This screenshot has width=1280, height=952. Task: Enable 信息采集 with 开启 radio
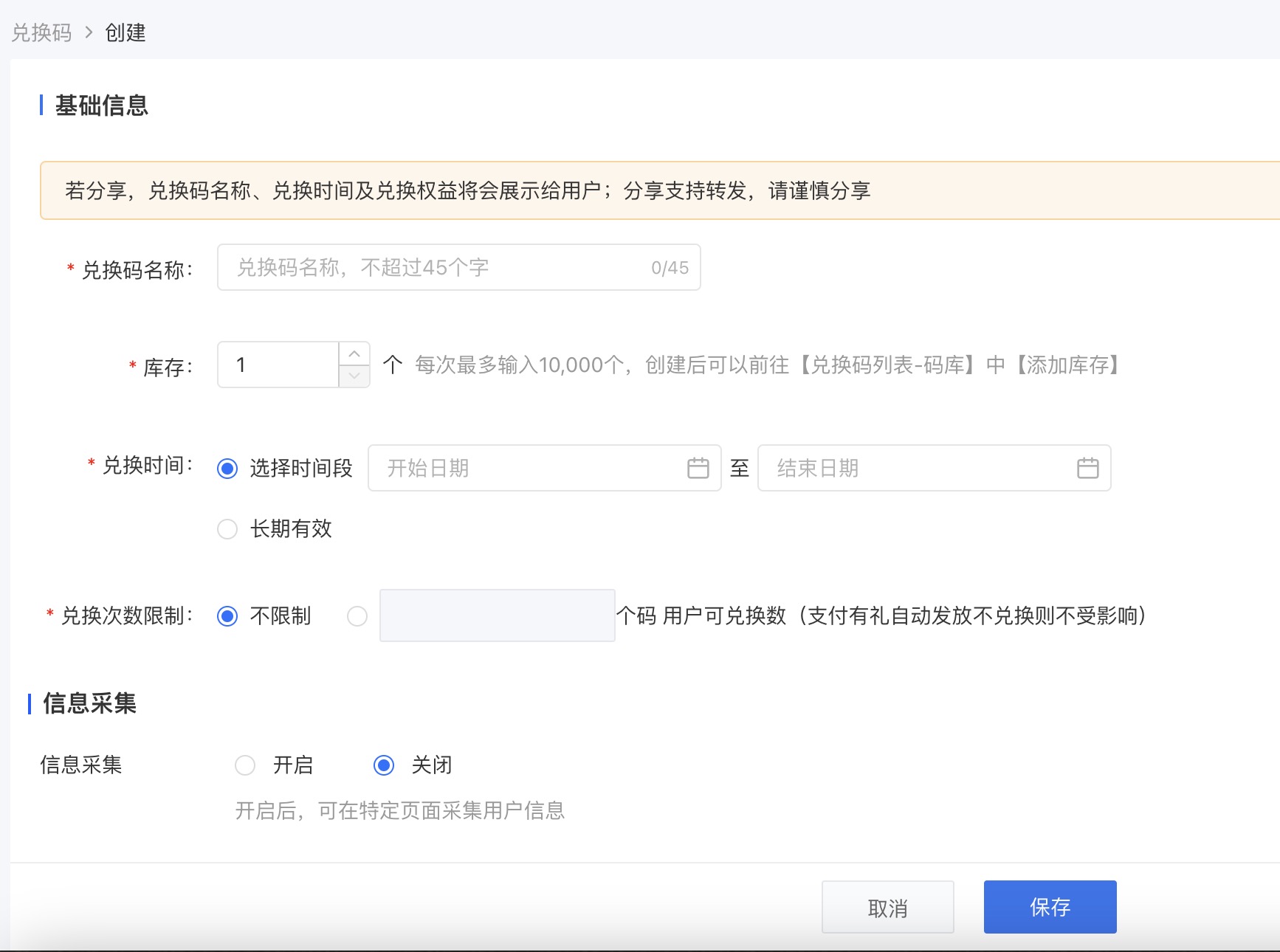coord(245,765)
